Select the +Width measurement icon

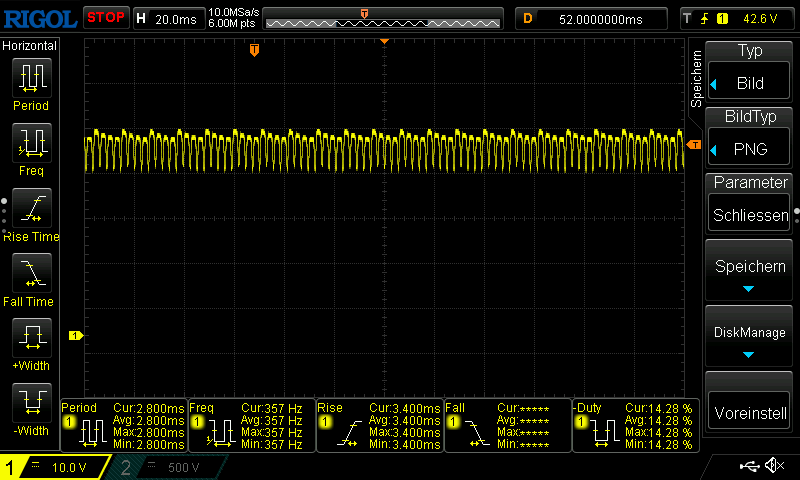(30, 337)
